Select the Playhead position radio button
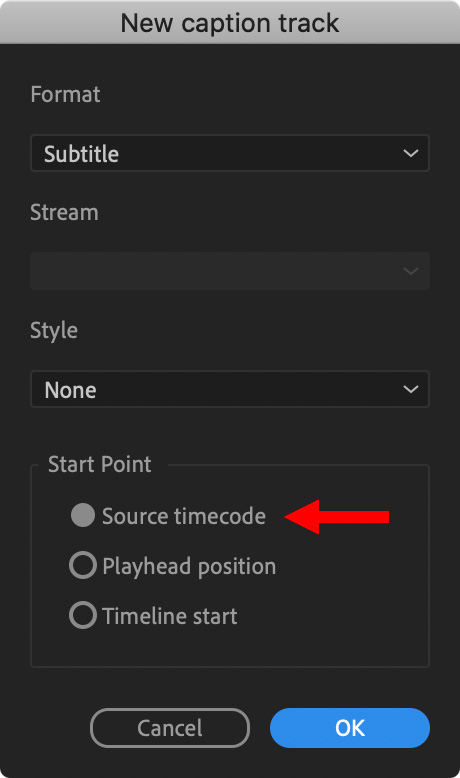Viewport: 460px width, 778px height. pos(83,565)
